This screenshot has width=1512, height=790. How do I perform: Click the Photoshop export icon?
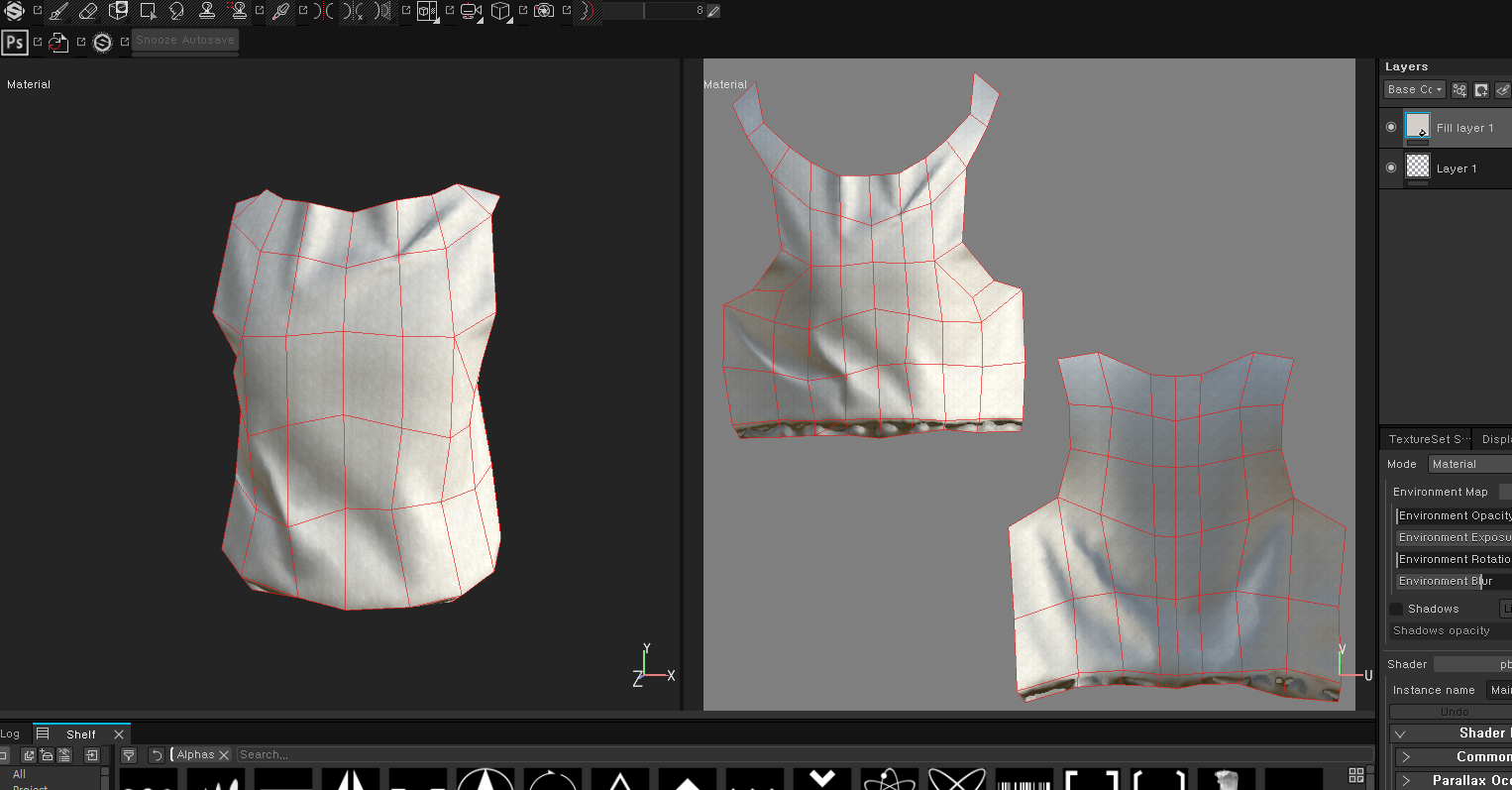(15, 42)
